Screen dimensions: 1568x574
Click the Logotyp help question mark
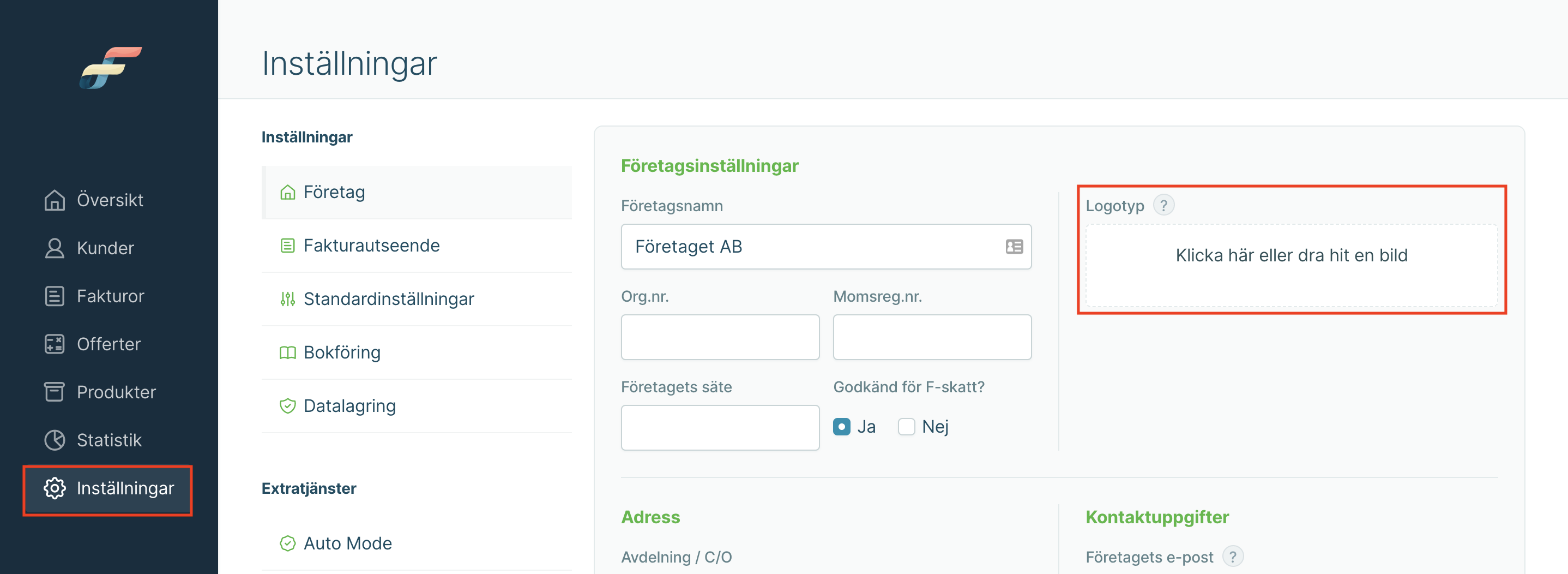pos(1163,205)
